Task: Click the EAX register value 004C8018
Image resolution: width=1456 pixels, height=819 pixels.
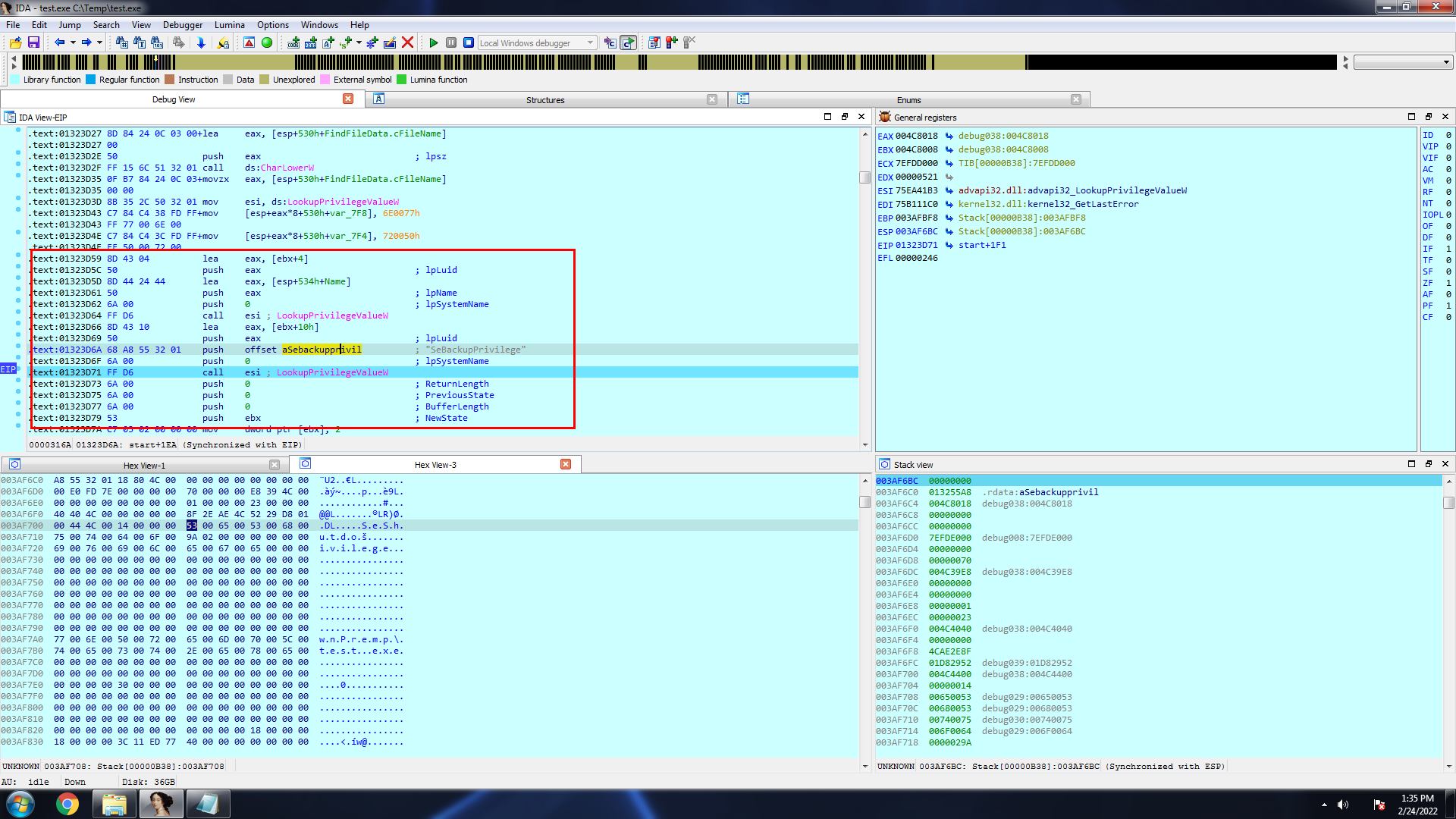Action: point(916,136)
